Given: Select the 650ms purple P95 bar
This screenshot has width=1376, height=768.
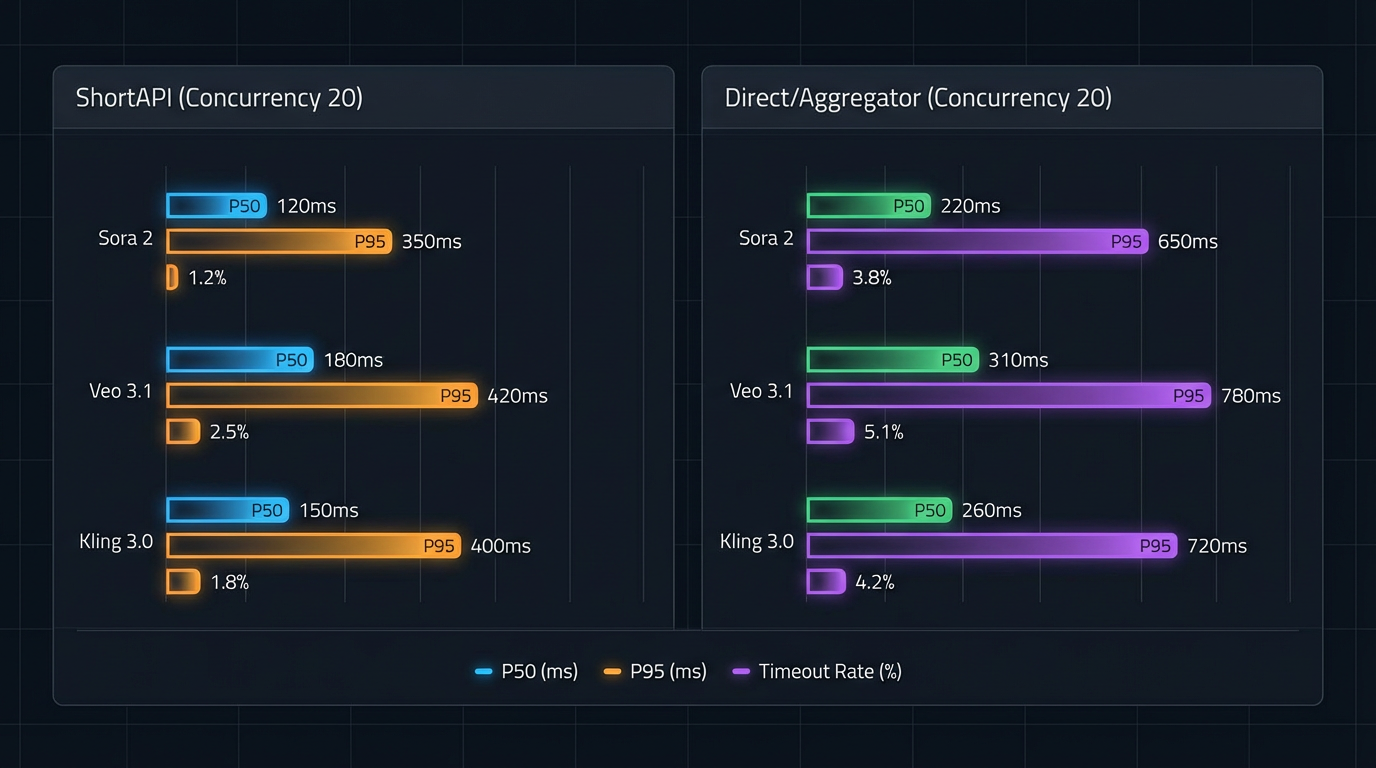Looking at the screenshot, I should pos(977,241).
